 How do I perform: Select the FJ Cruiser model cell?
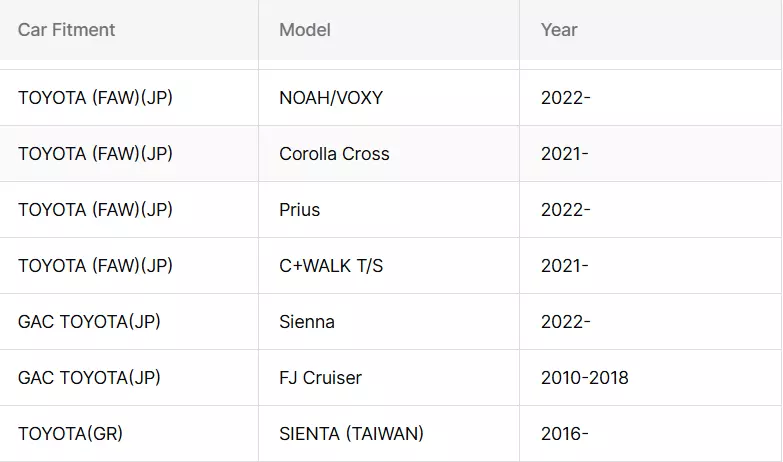[x=389, y=378]
